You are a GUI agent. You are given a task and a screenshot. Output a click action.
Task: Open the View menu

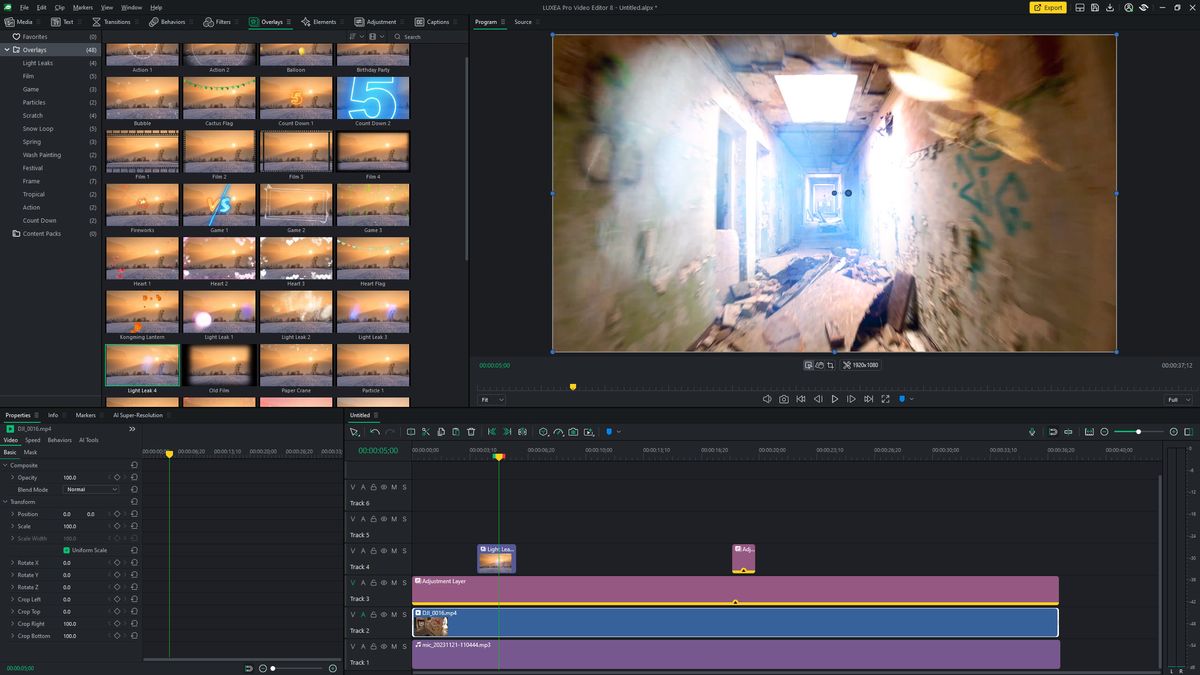pyautogui.click(x=107, y=6)
